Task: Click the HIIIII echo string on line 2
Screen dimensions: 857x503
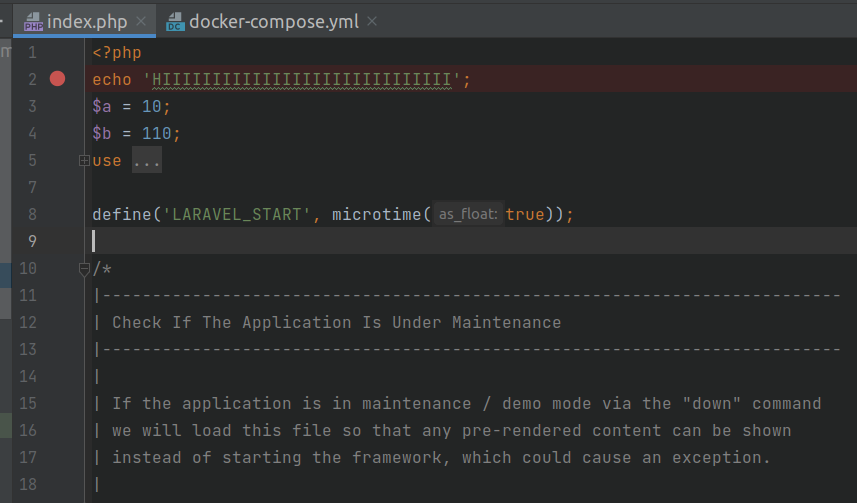Action: tap(301, 79)
